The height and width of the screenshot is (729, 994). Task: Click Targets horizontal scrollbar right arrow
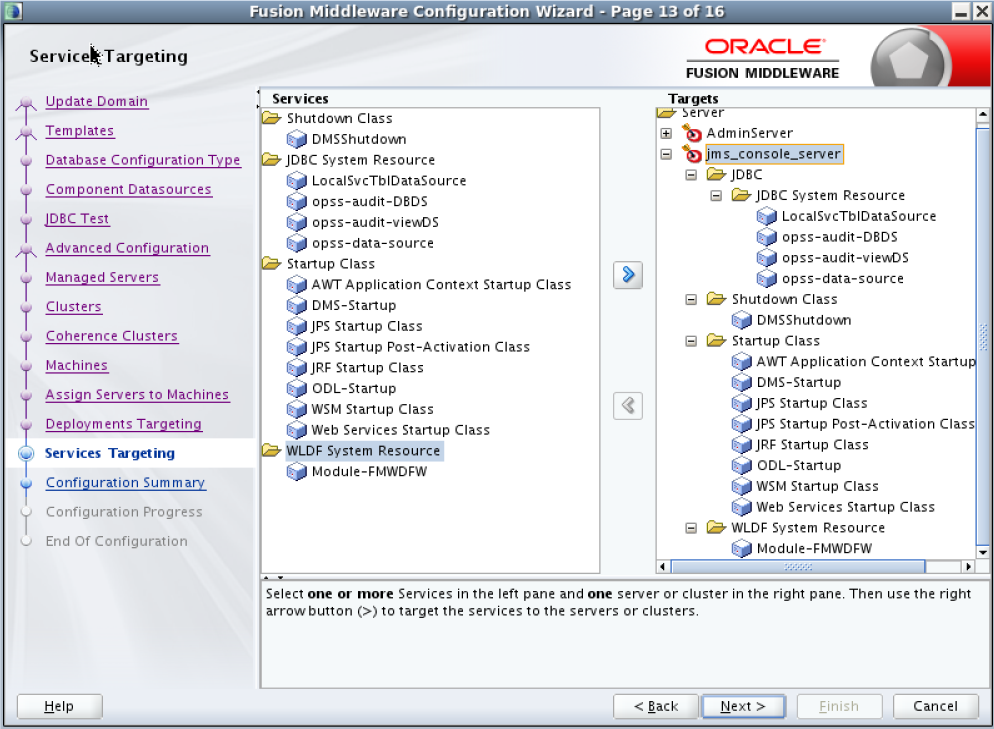pos(968,567)
